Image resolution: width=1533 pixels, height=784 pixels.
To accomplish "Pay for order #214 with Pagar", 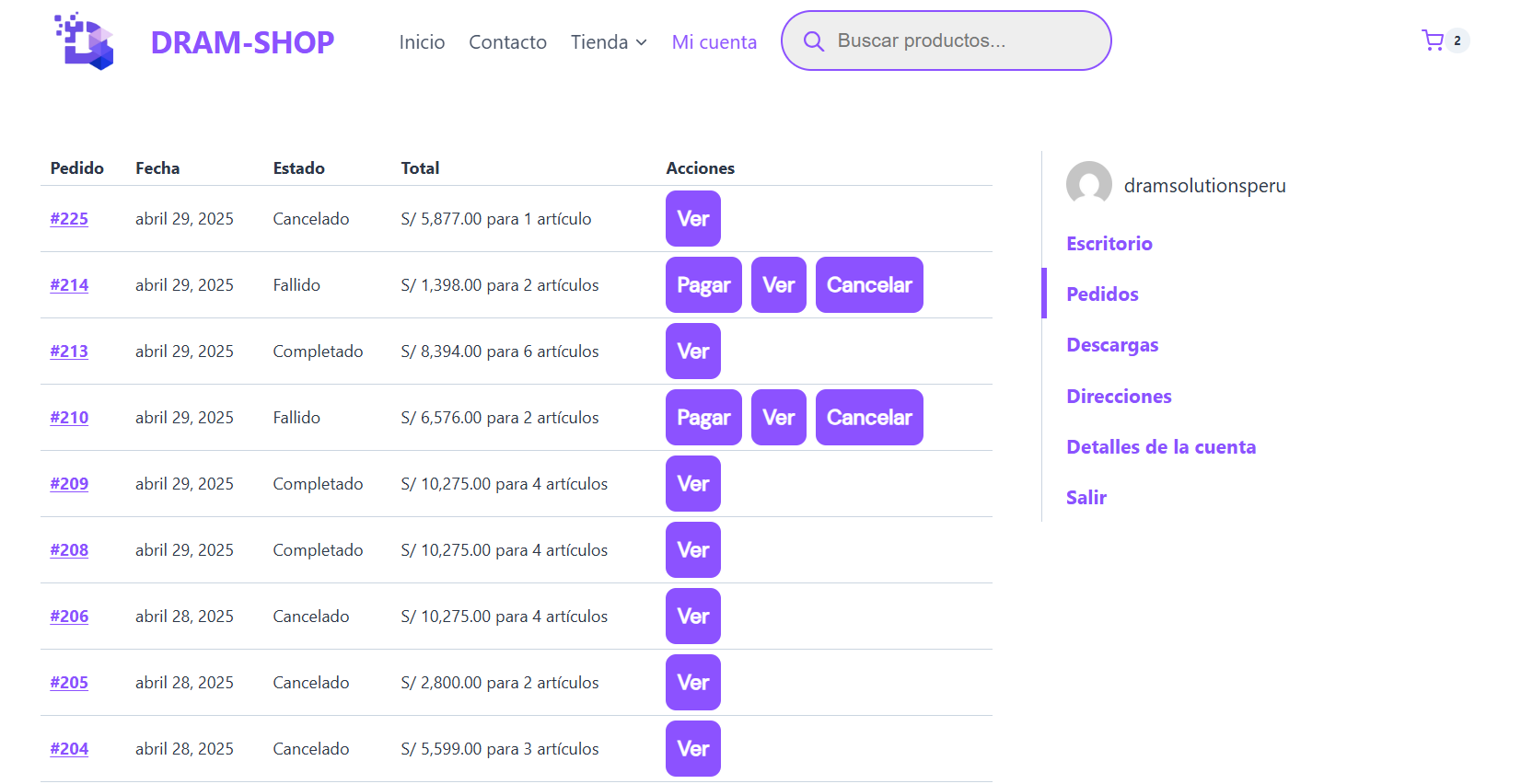I will pyautogui.click(x=703, y=285).
